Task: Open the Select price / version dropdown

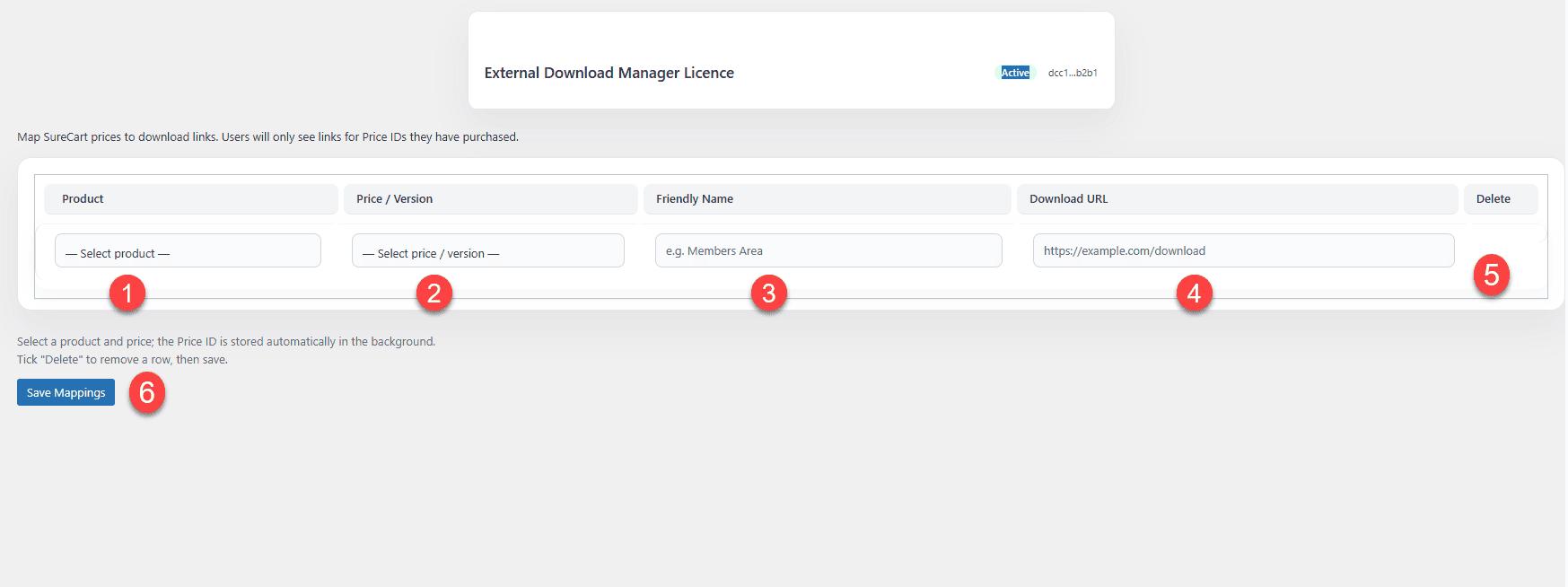Action: (x=488, y=250)
